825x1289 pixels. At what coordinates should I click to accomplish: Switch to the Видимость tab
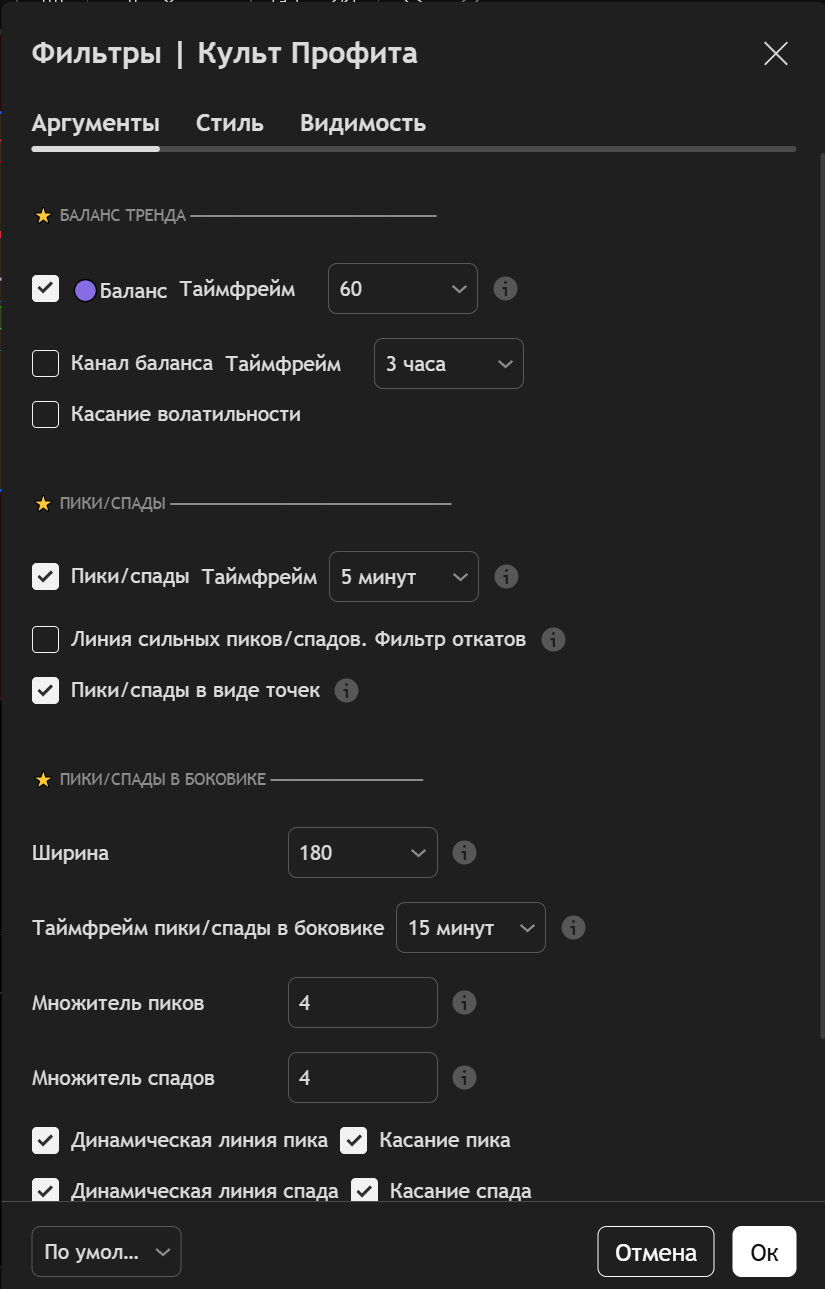pyautogui.click(x=363, y=124)
